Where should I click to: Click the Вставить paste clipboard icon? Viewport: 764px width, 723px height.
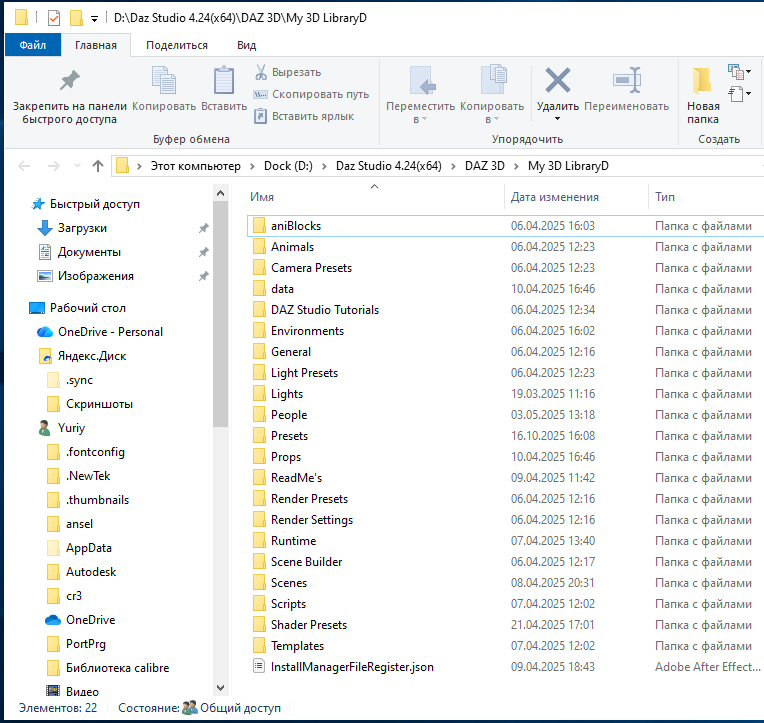(224, 80)
